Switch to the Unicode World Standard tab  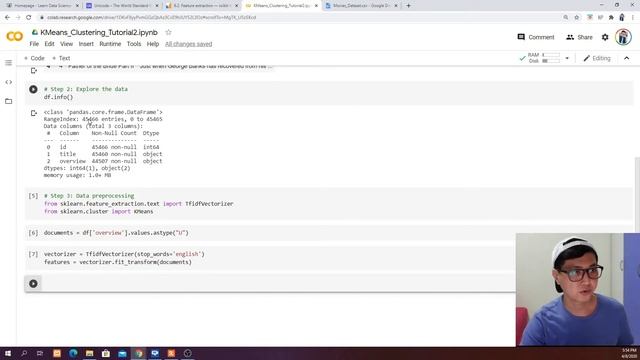[121, 6]
